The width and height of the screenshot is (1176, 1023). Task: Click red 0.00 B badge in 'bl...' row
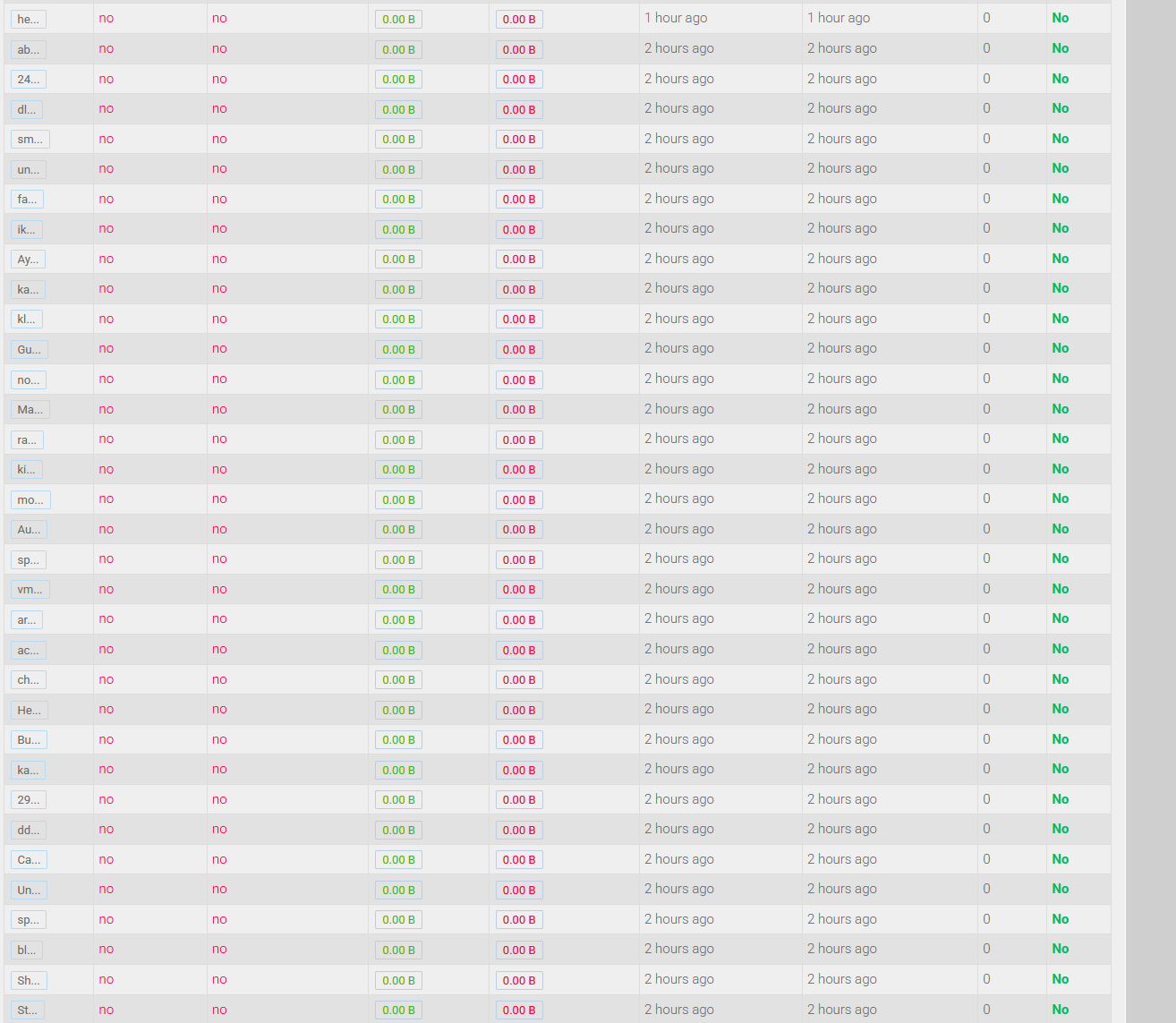tap(519, 950)
